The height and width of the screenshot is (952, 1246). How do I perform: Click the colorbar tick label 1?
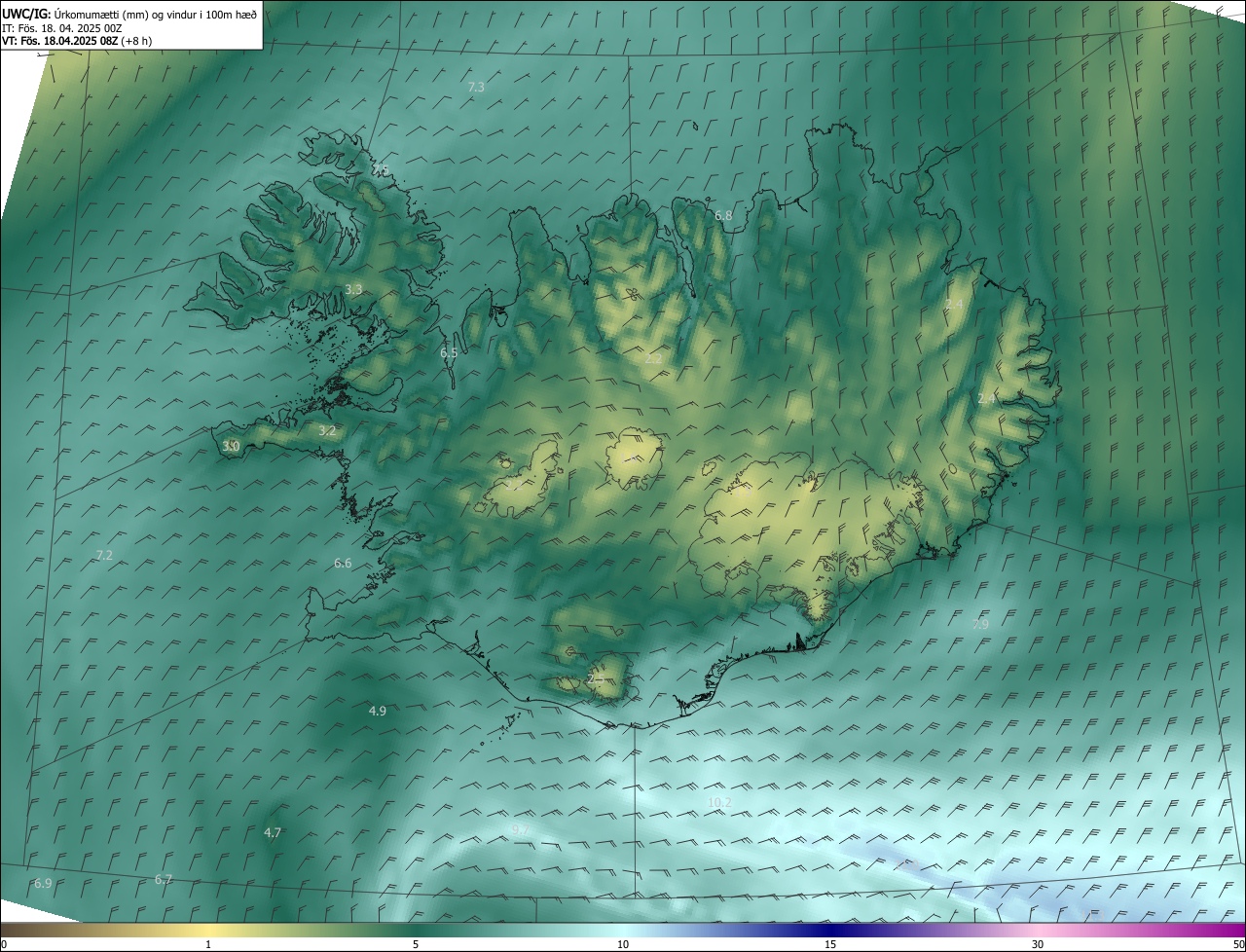point(208,944)
